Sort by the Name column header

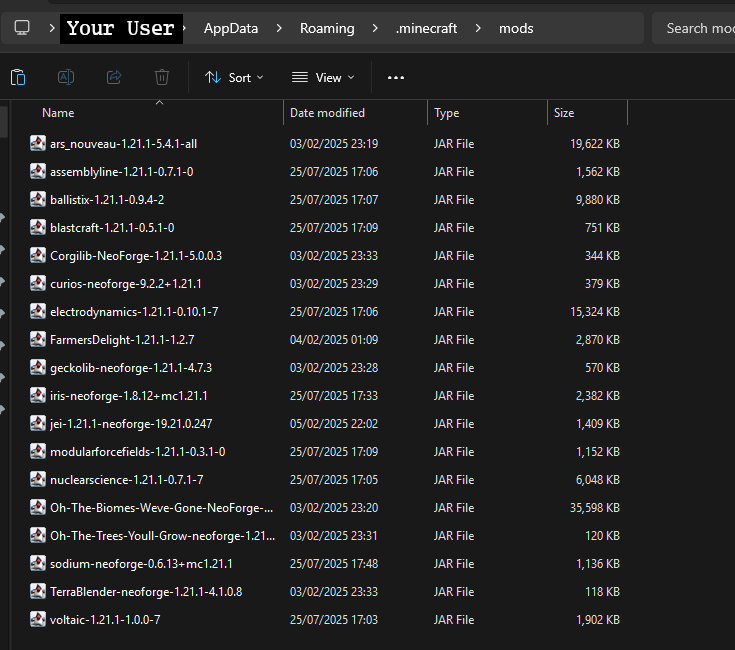pyautogui.click(x=58, y=113)
